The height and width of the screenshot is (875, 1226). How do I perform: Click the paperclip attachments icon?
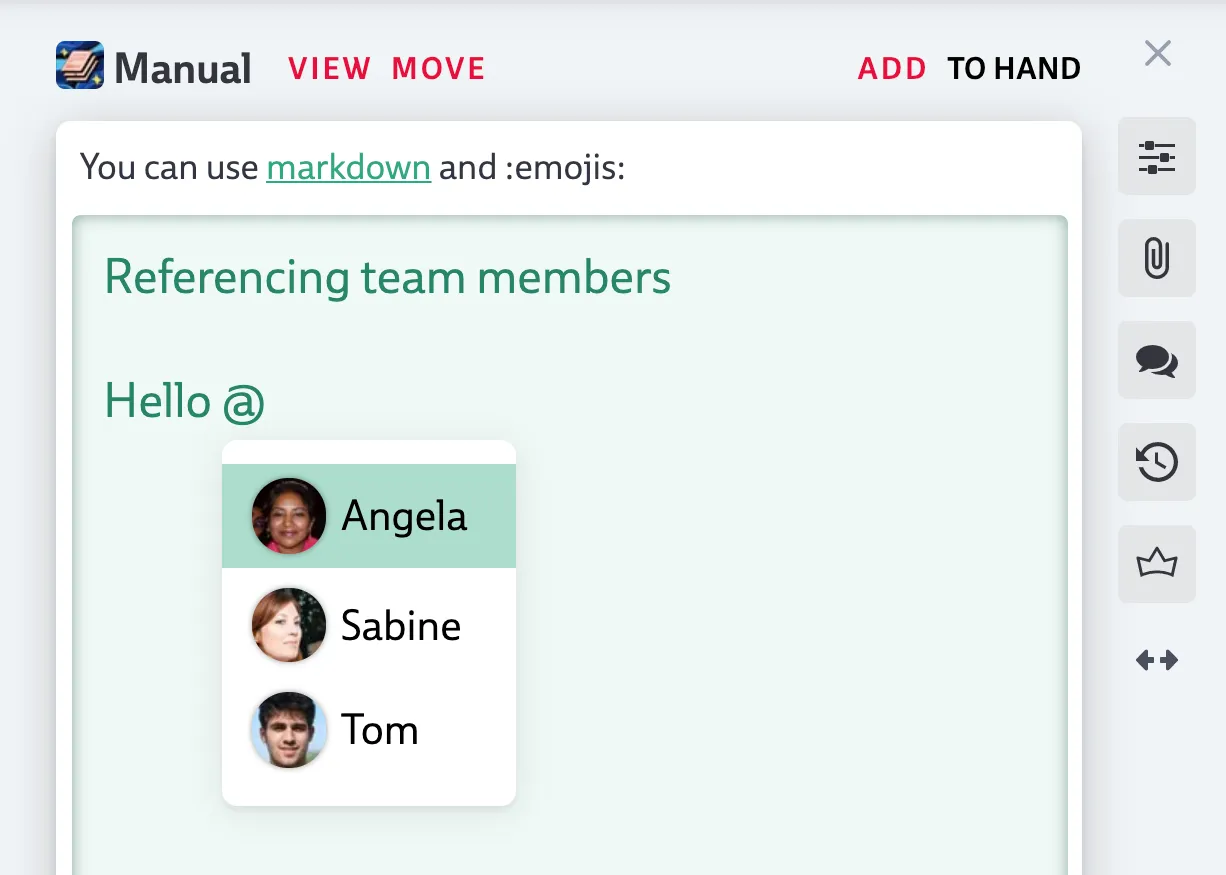point(1156,258)
